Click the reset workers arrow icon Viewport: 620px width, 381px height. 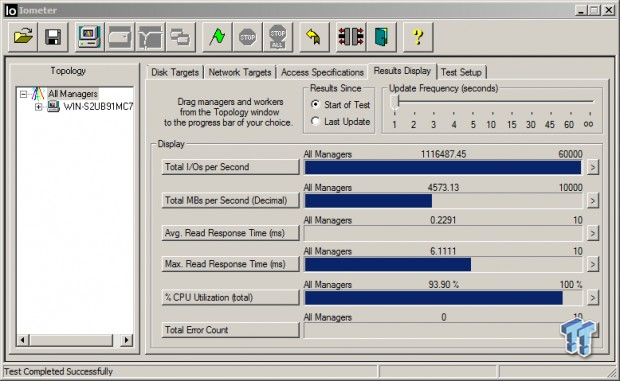[x=314, y=37]
